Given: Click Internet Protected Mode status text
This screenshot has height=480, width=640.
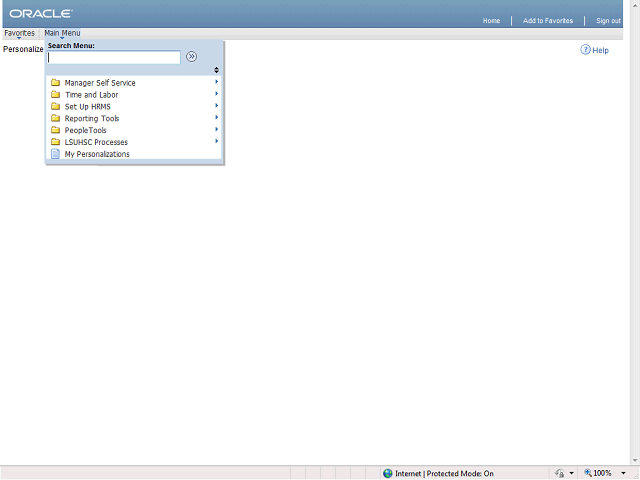Looking at the screenshot, I should click(444, 473).
